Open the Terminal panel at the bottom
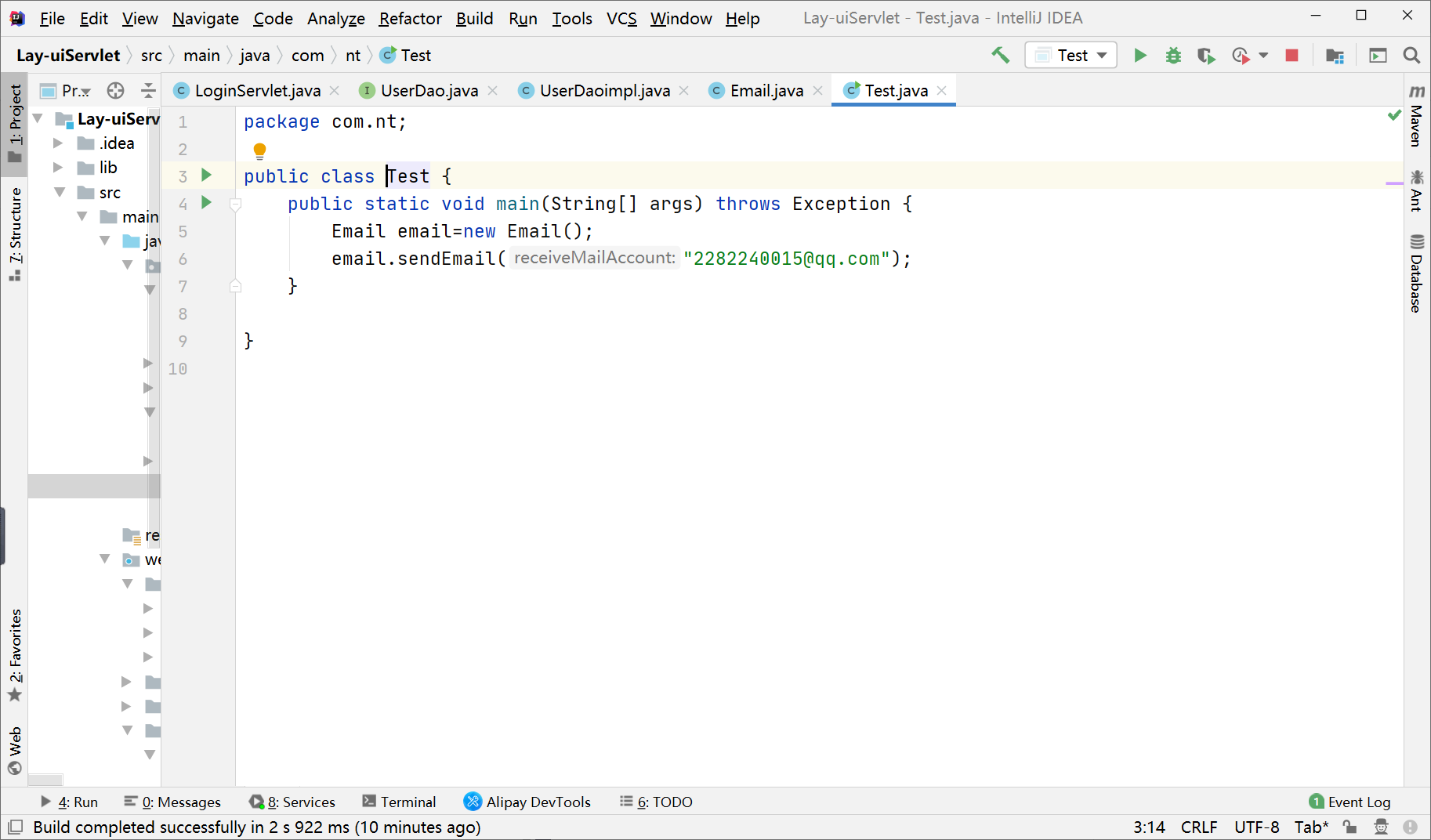Viewport: 1431px width, 840px height. (x=408, y=802)
